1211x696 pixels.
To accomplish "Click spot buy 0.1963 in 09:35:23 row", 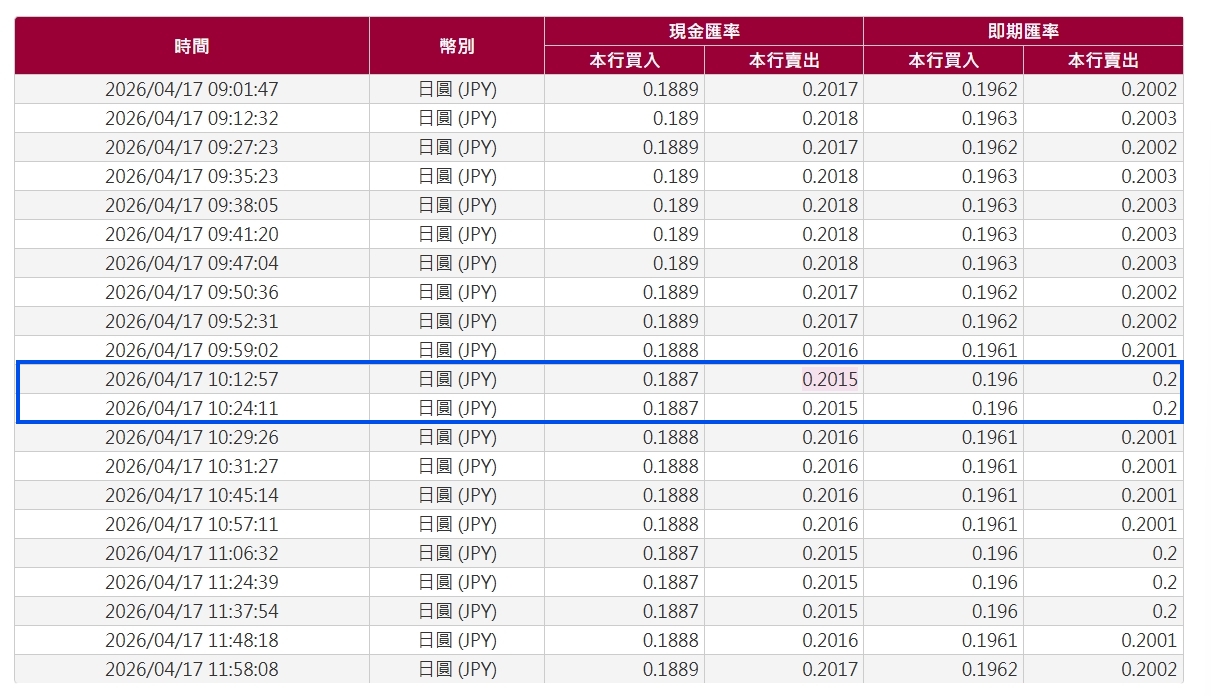I will pos(990,176).
